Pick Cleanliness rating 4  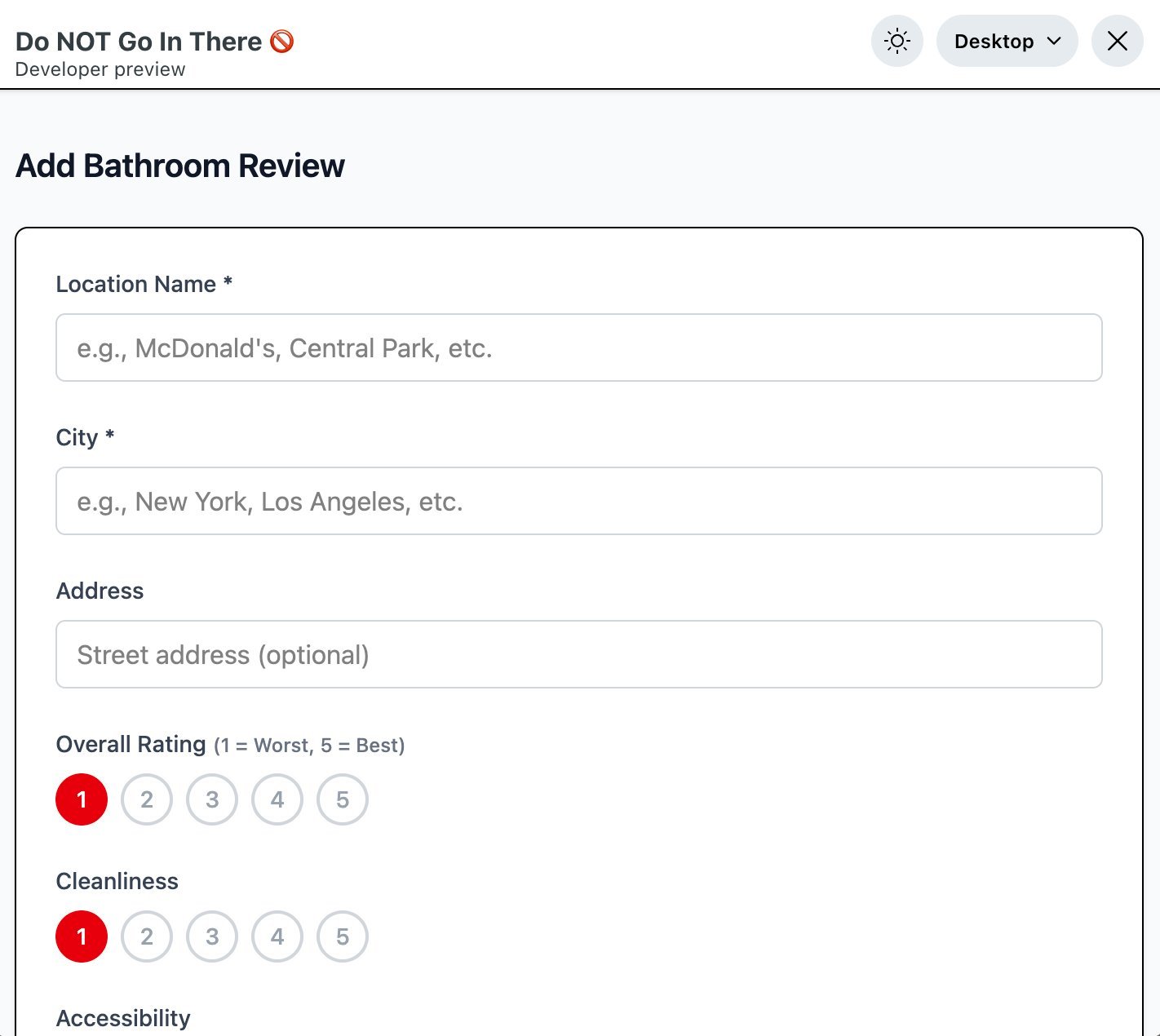(x=277, y=936)
